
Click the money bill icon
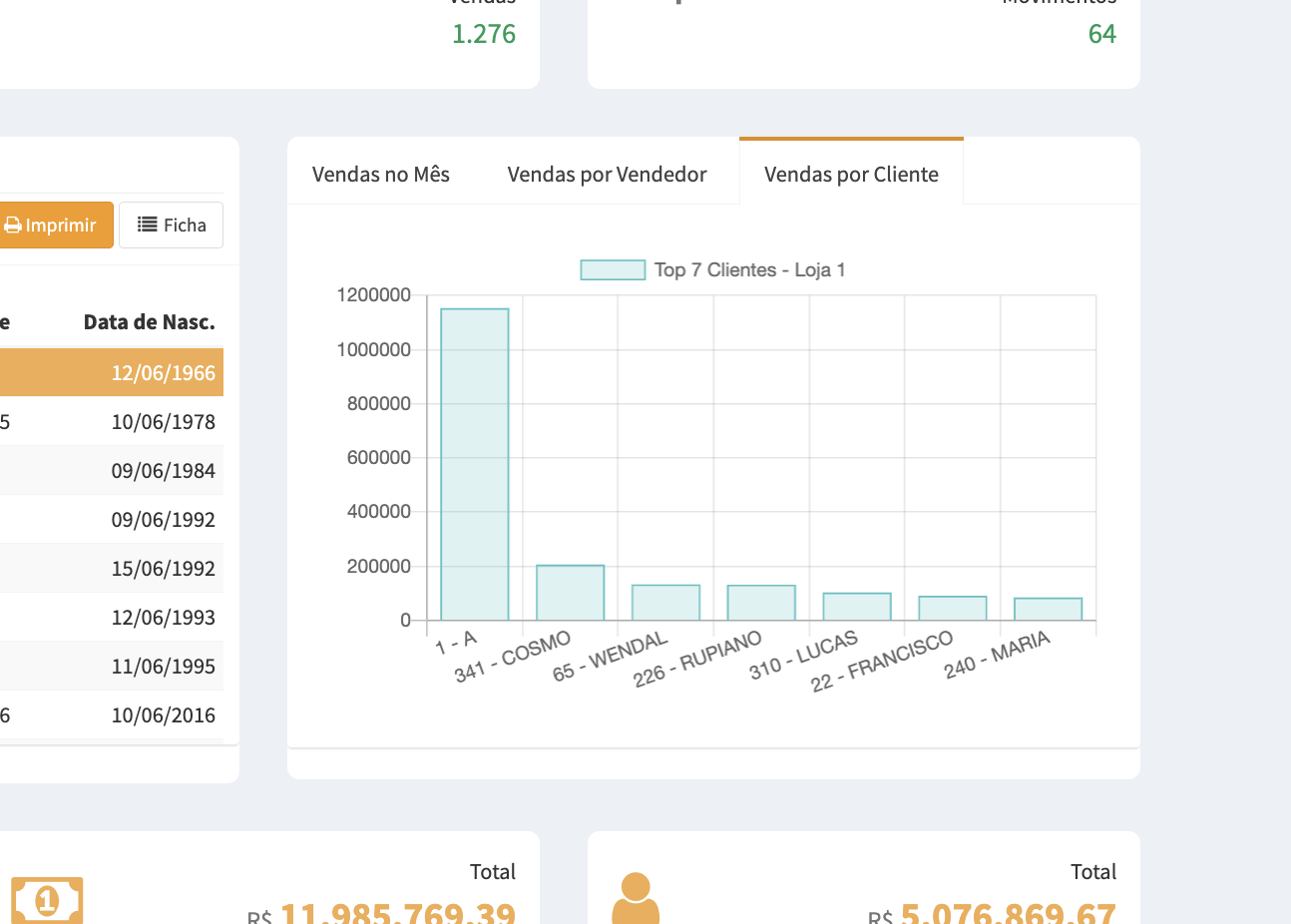coord(46,901)
